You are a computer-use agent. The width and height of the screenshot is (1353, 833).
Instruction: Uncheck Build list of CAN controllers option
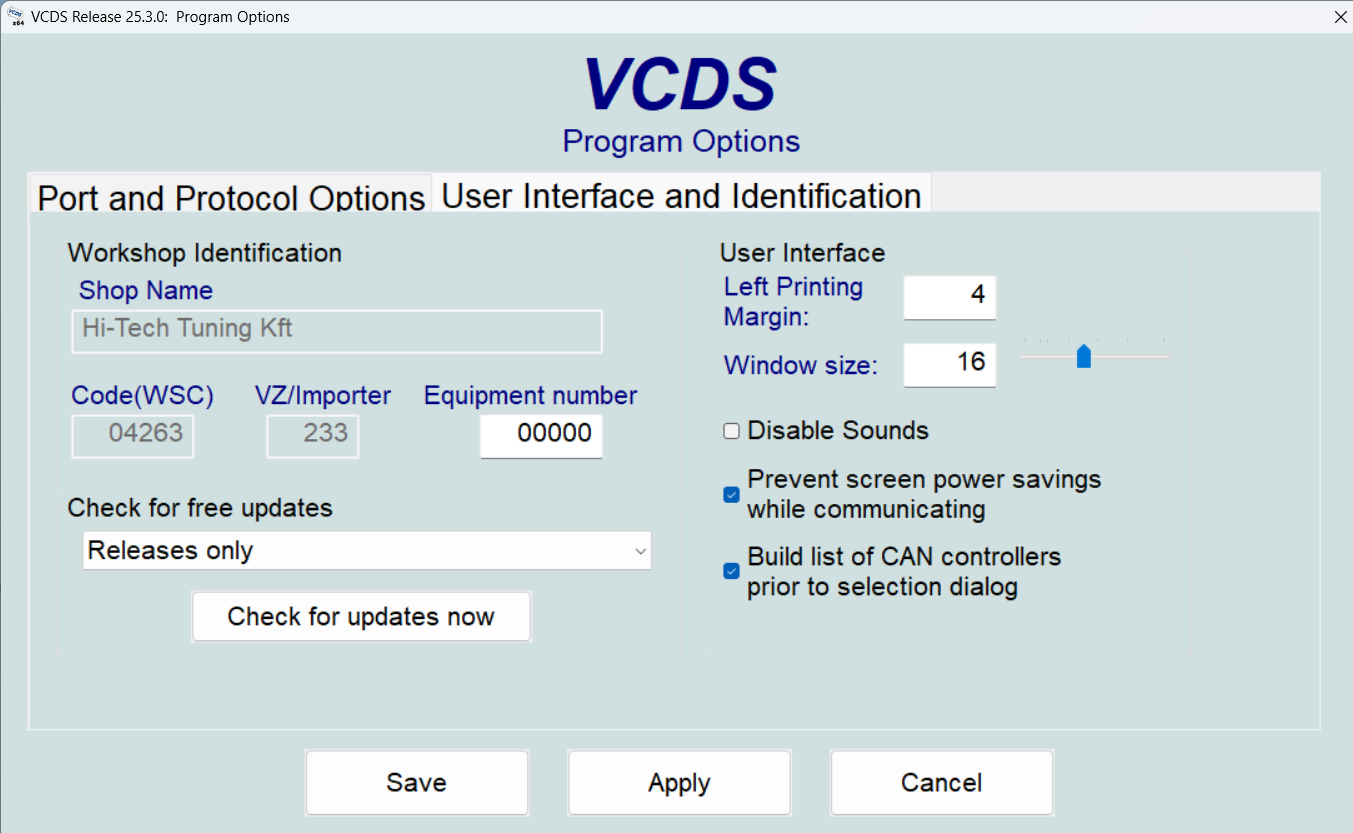tap(732, 571)
